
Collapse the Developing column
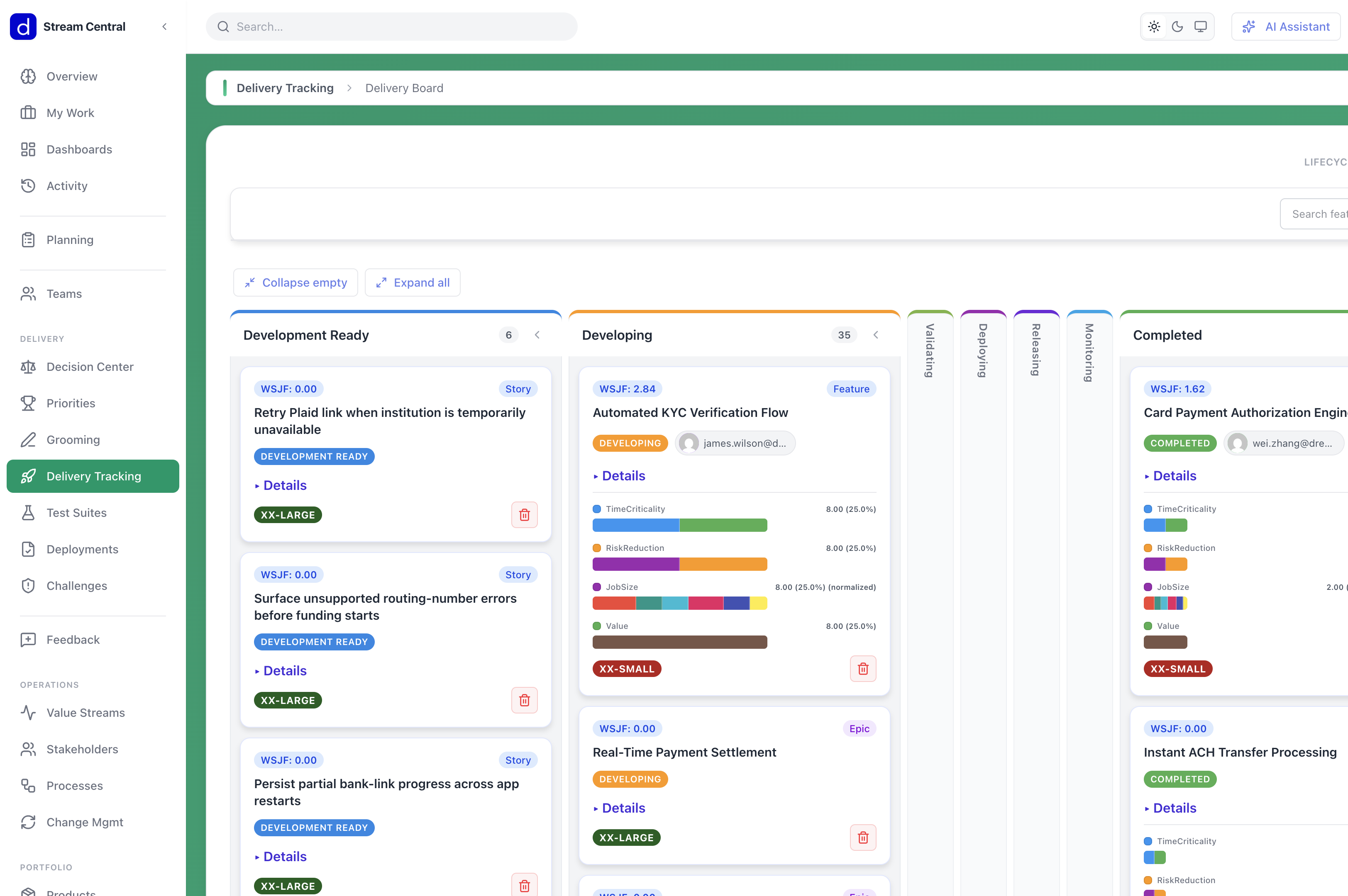click(x=876, y=336)
